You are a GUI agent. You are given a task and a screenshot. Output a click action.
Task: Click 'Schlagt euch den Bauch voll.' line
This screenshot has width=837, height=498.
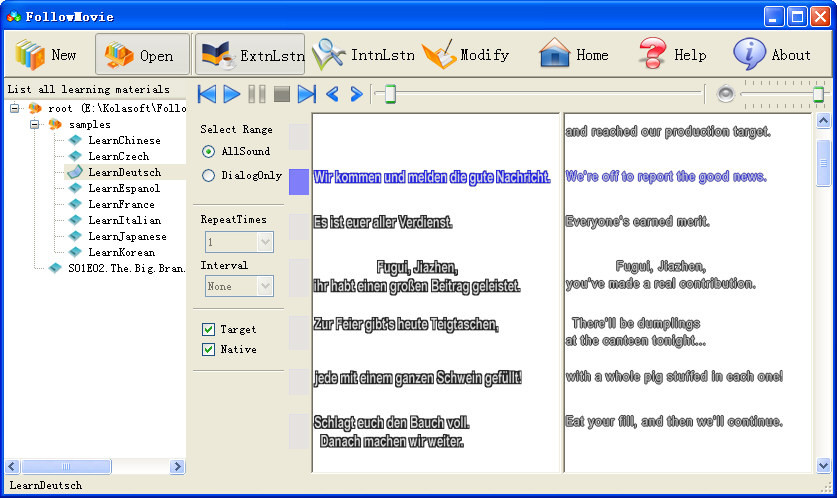391,423
